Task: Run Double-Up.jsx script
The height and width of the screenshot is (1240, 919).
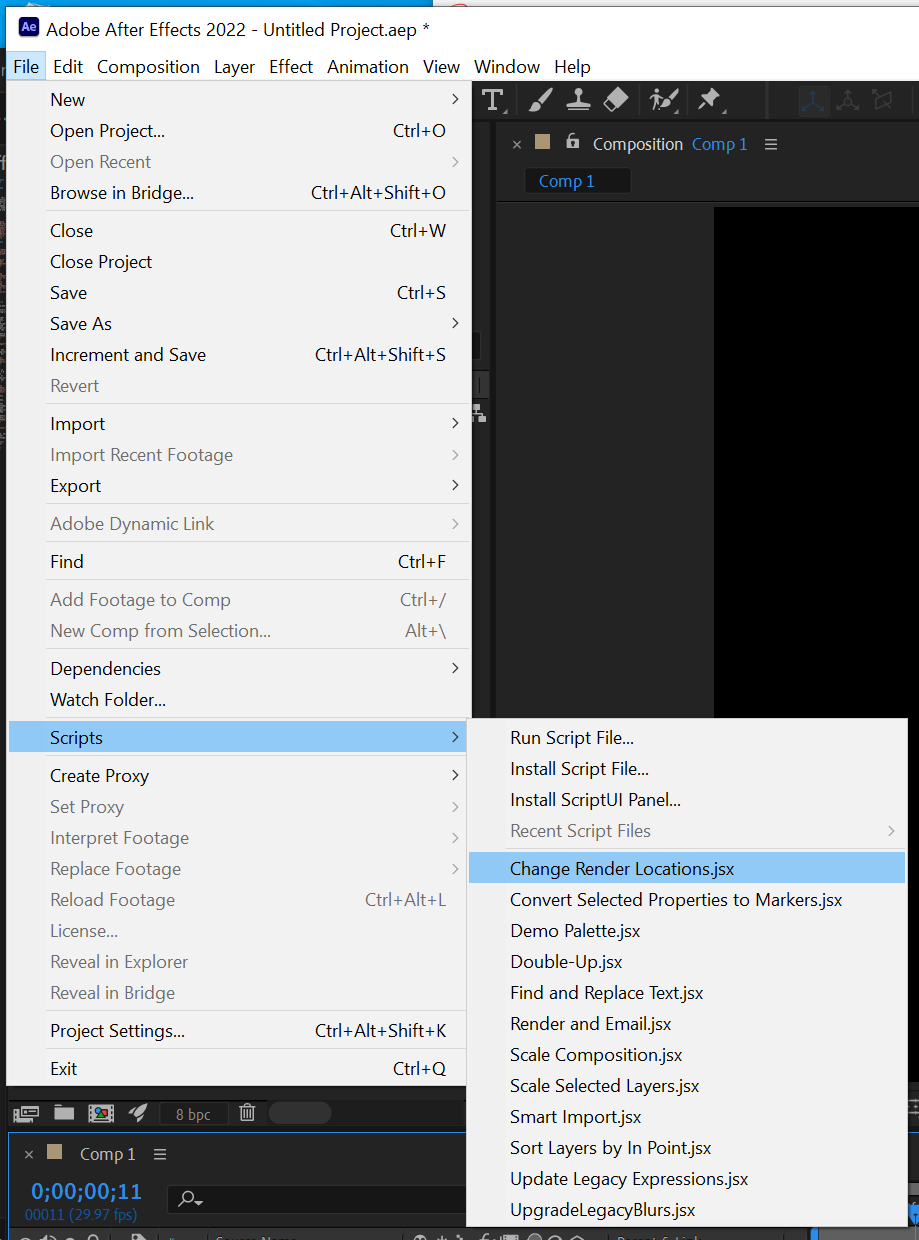Action: (687, 962)
